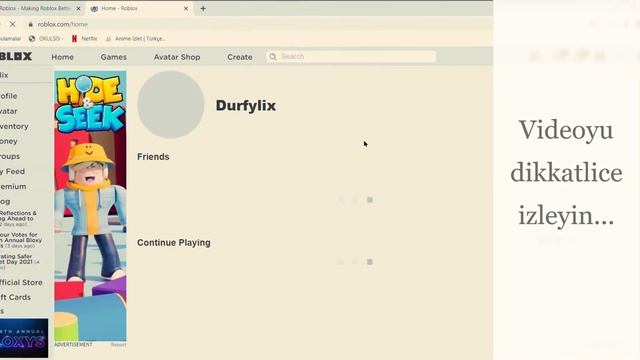Open Premium in the sidebar

[13, 187]
